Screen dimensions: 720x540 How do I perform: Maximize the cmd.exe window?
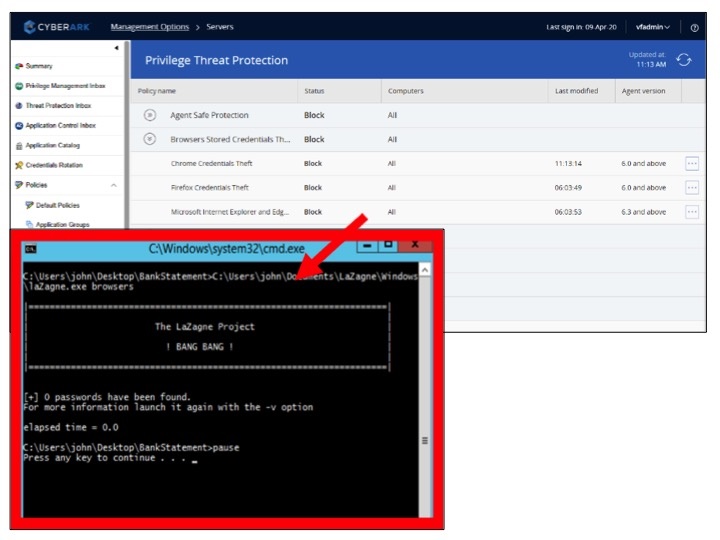[388, 246]
